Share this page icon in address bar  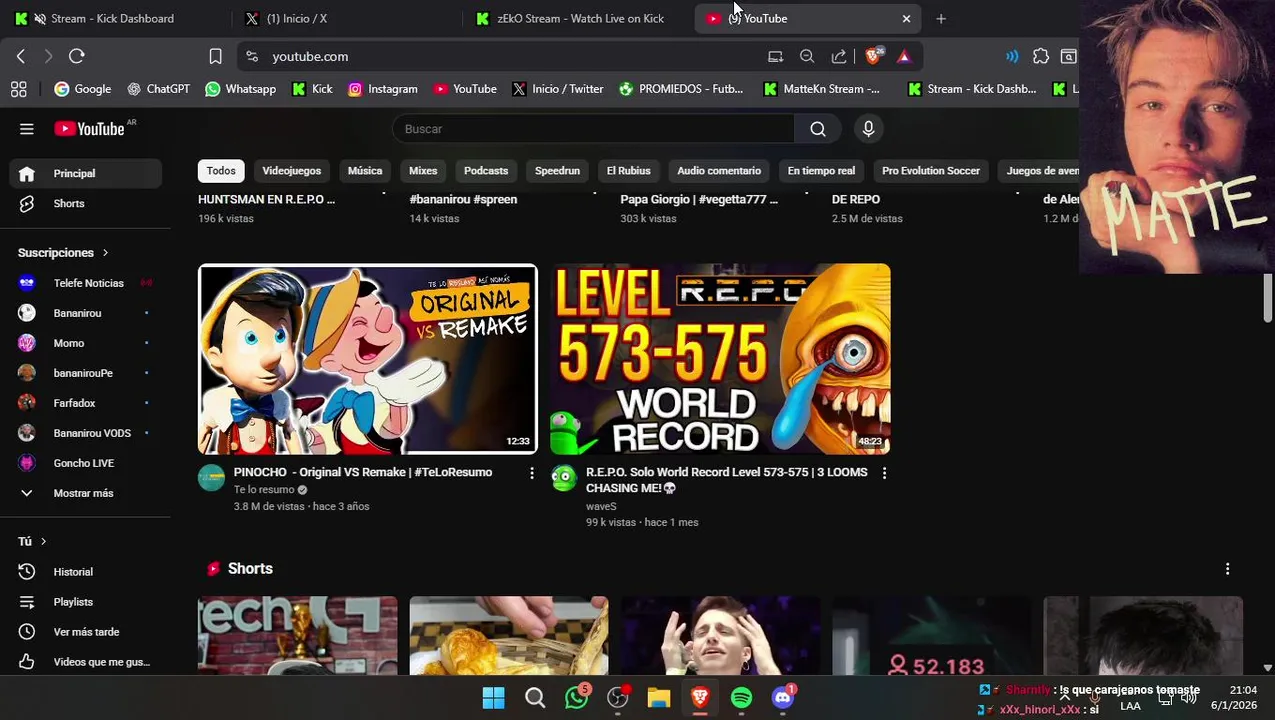839,57
